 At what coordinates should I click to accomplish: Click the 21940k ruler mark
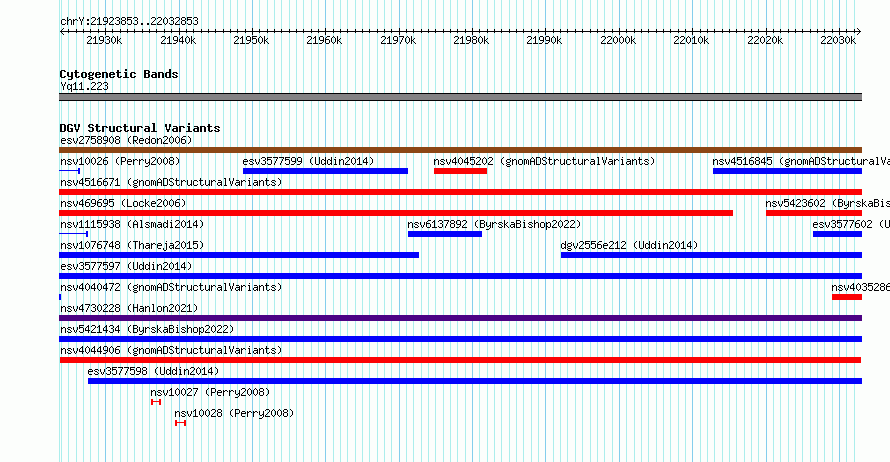tap(178, 40)
